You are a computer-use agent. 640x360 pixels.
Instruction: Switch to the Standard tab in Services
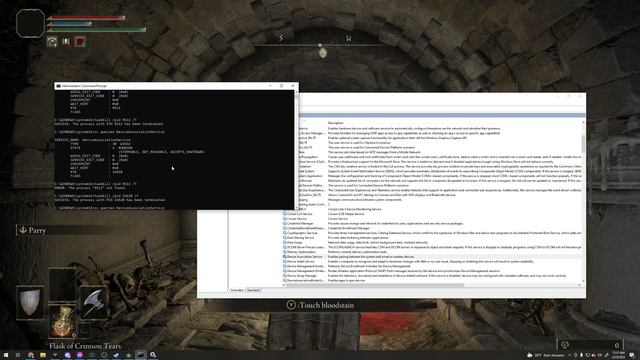253,290
